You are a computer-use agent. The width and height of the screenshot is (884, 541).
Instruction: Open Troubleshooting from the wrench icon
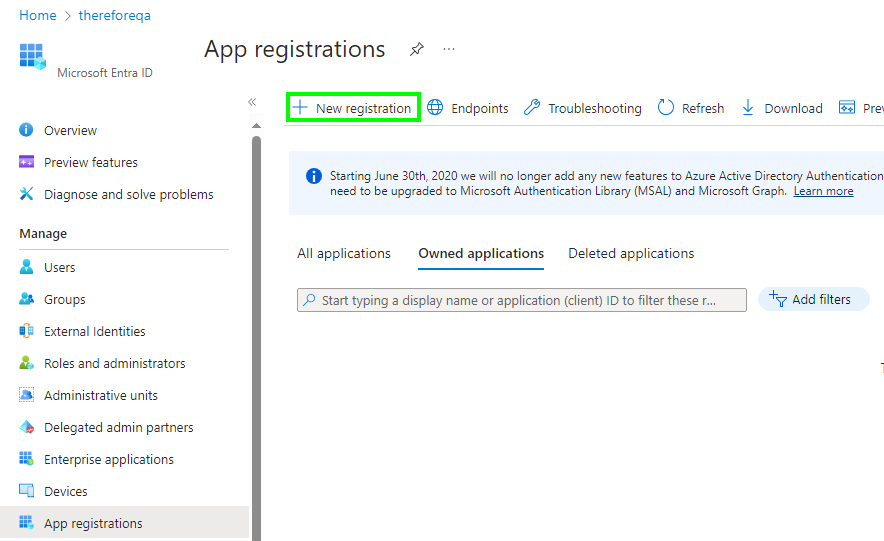[x=532, y=108]
